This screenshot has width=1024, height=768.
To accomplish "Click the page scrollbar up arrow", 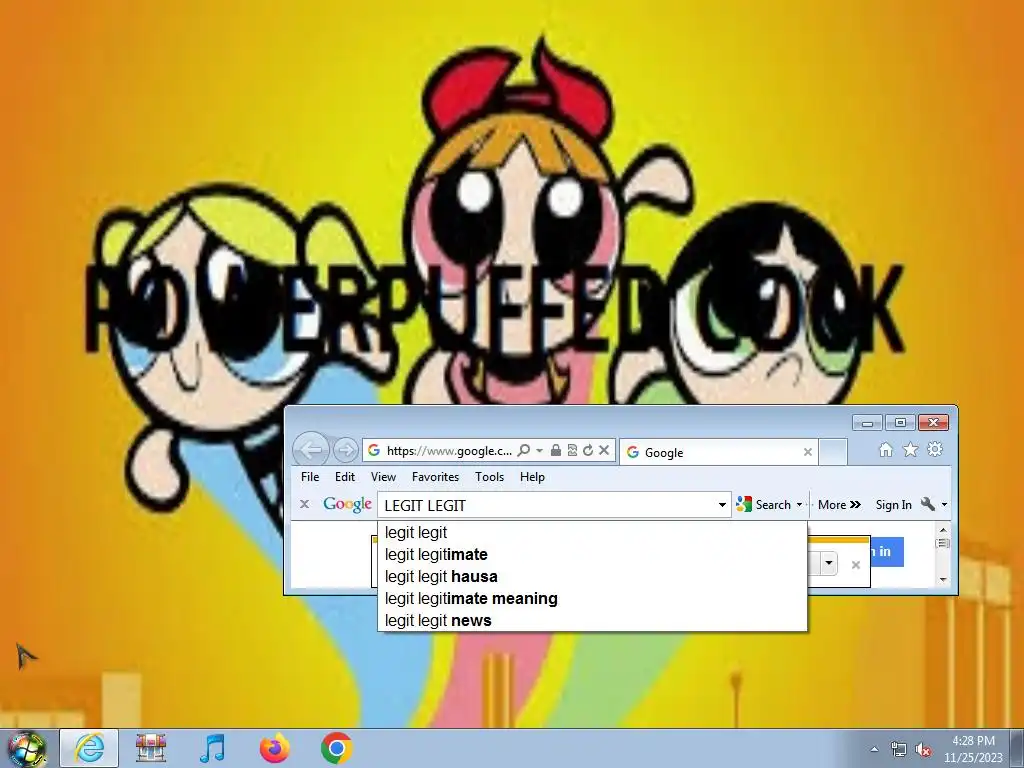I will click(942, 530).
